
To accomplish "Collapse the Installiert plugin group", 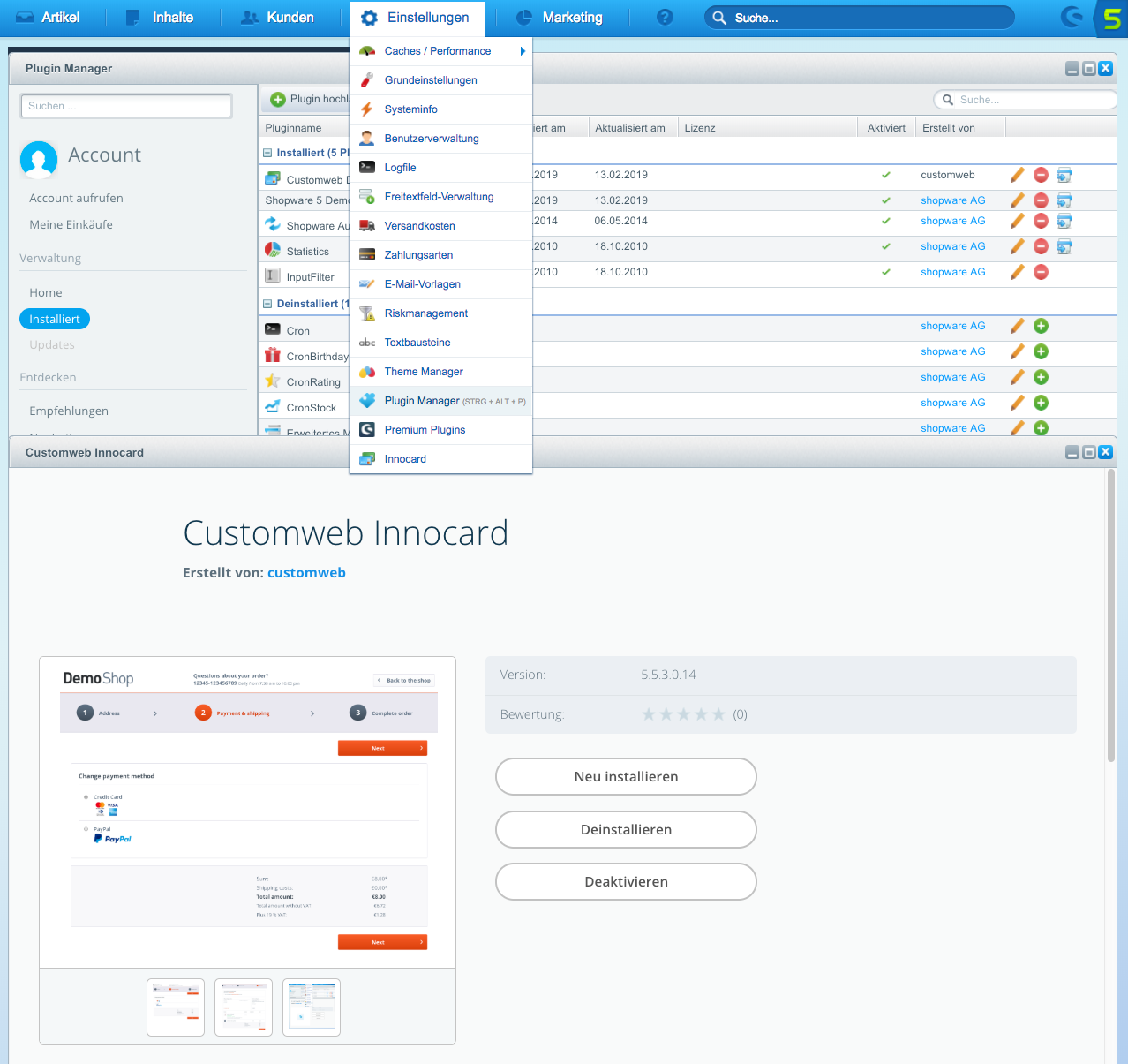I will click(267, 153).
